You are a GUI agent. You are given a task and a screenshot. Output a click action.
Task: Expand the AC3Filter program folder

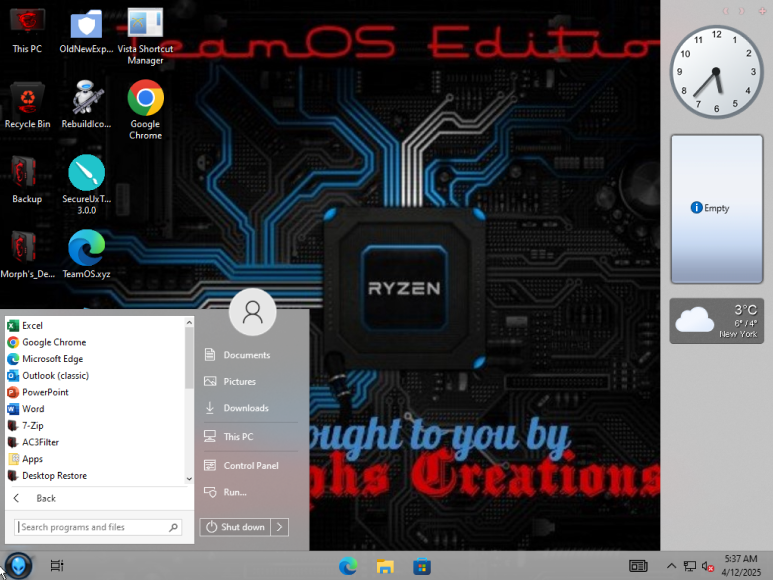coord(95,443)
